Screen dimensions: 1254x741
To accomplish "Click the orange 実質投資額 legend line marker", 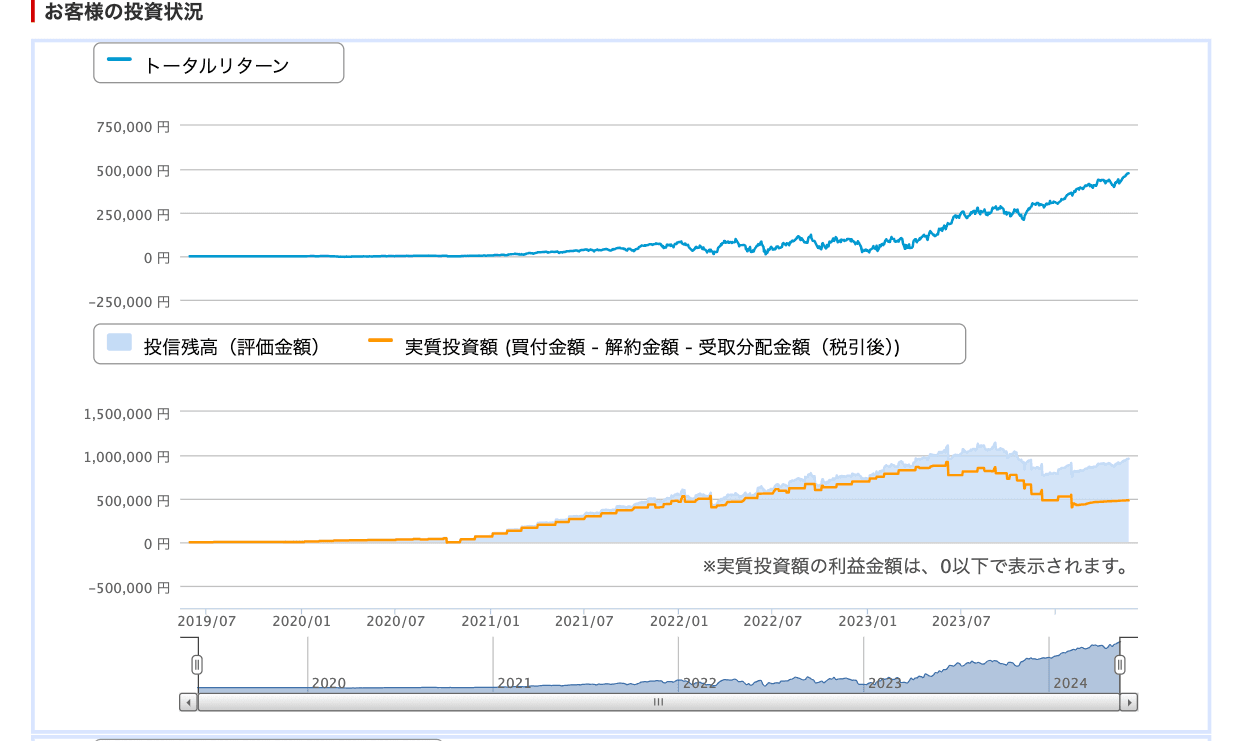I will pos(380,341).
